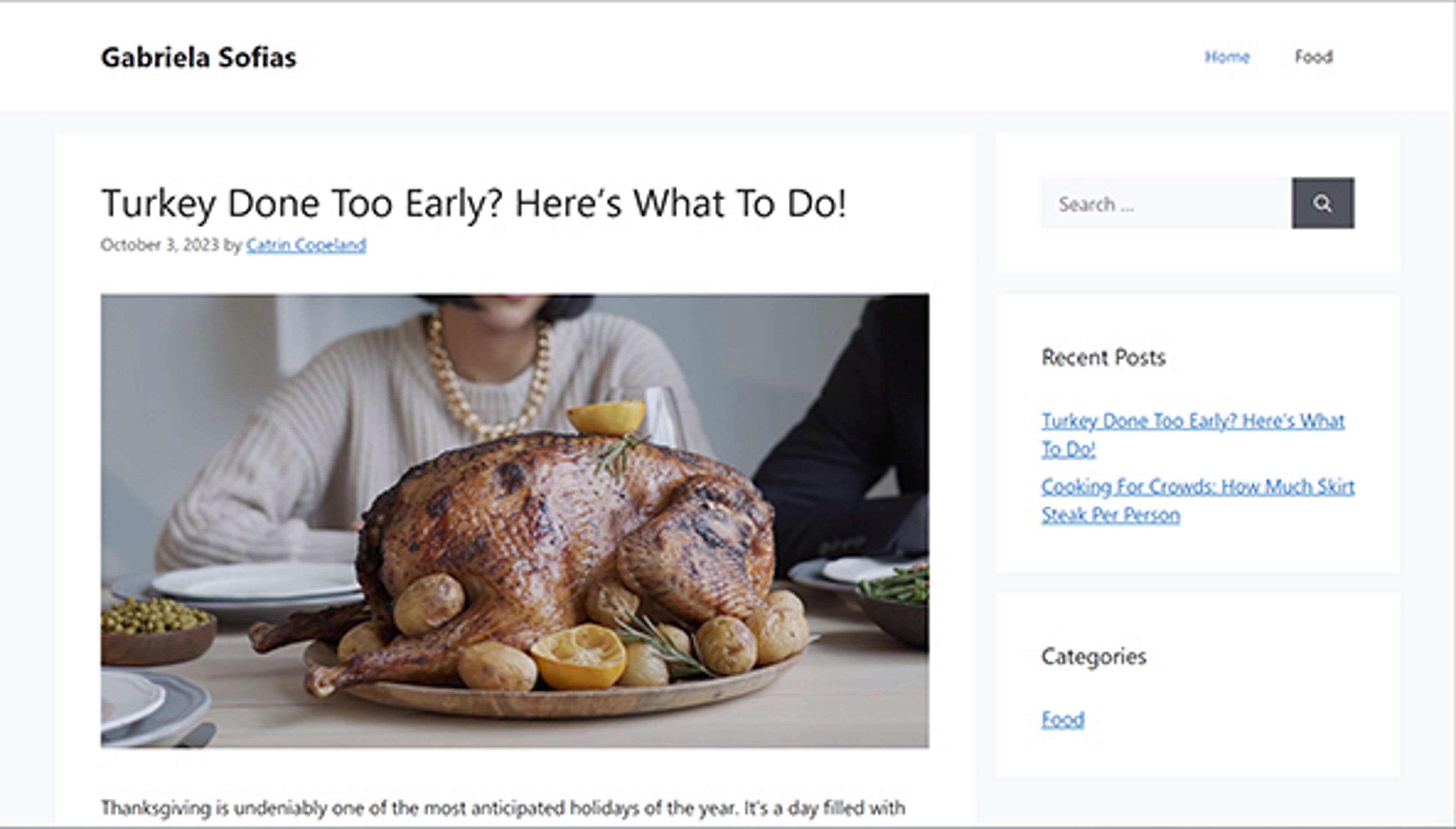Screen dimensions: 1456x829
Task: Click the lemon half atop the turkey
Action: 606,416
